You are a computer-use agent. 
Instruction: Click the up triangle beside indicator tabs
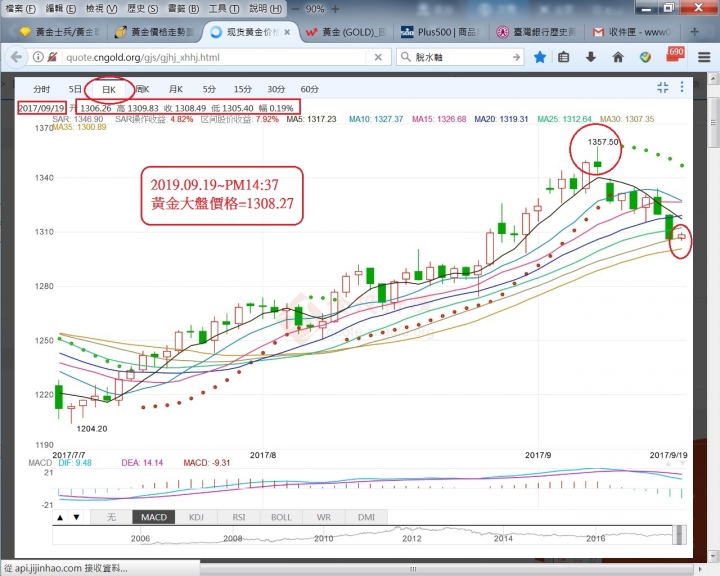tap(60, 517)
